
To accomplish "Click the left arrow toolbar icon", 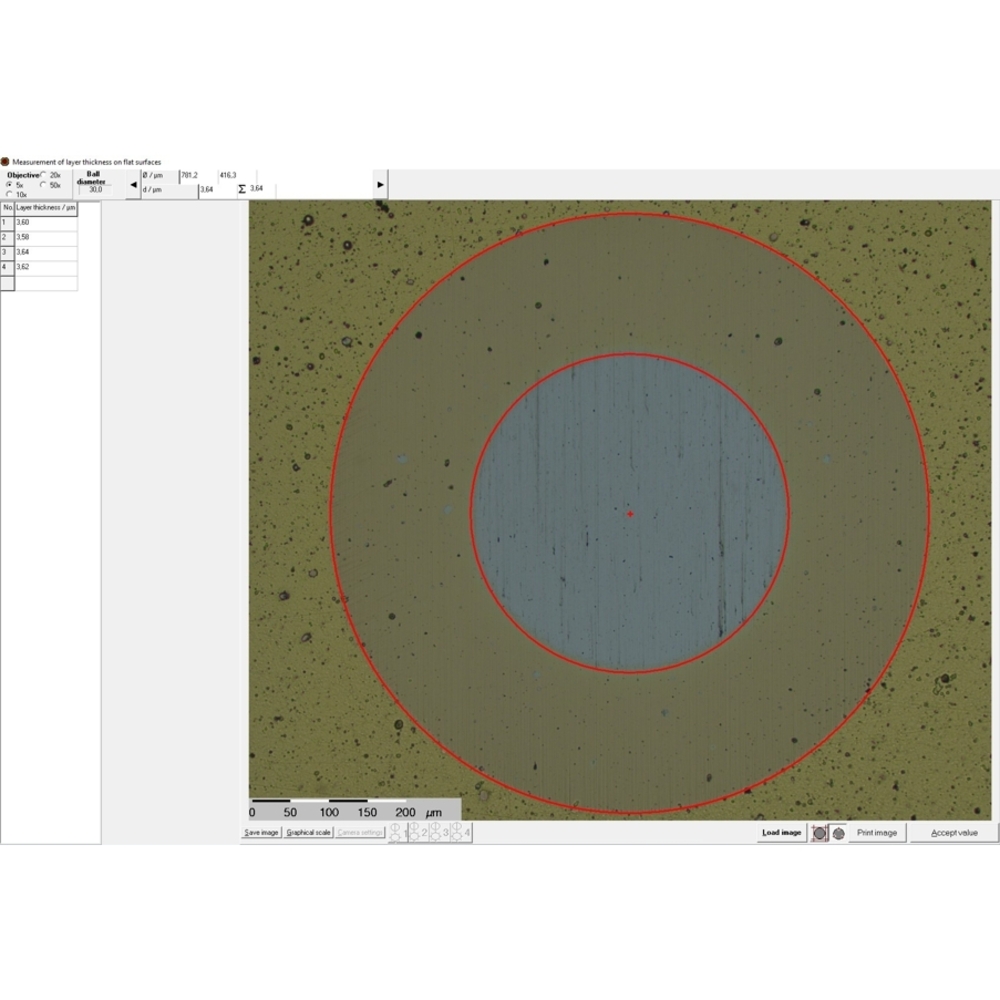I will click(x=134, y=183).
